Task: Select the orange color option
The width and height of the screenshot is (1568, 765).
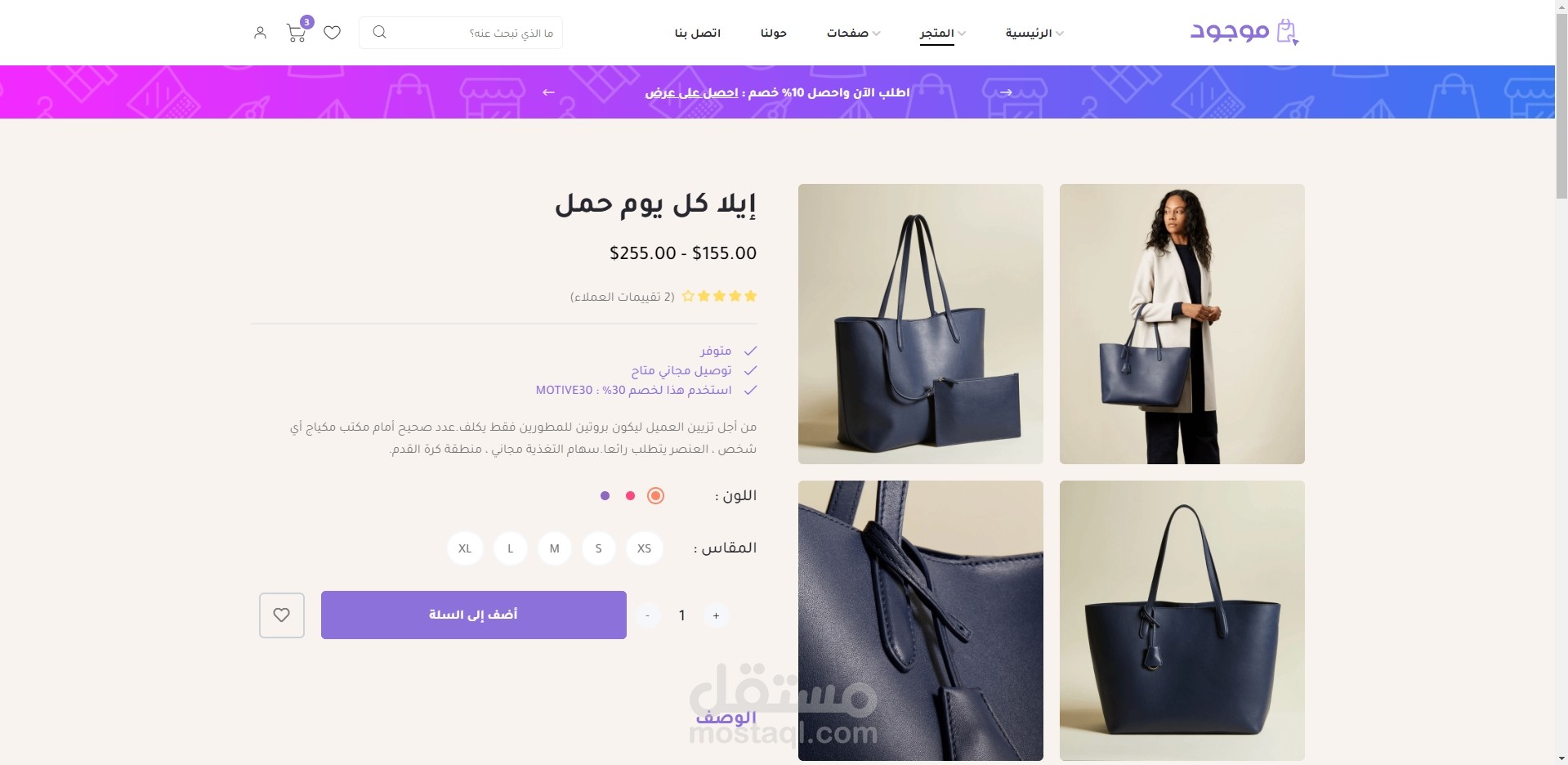Action: pos(655,495)
